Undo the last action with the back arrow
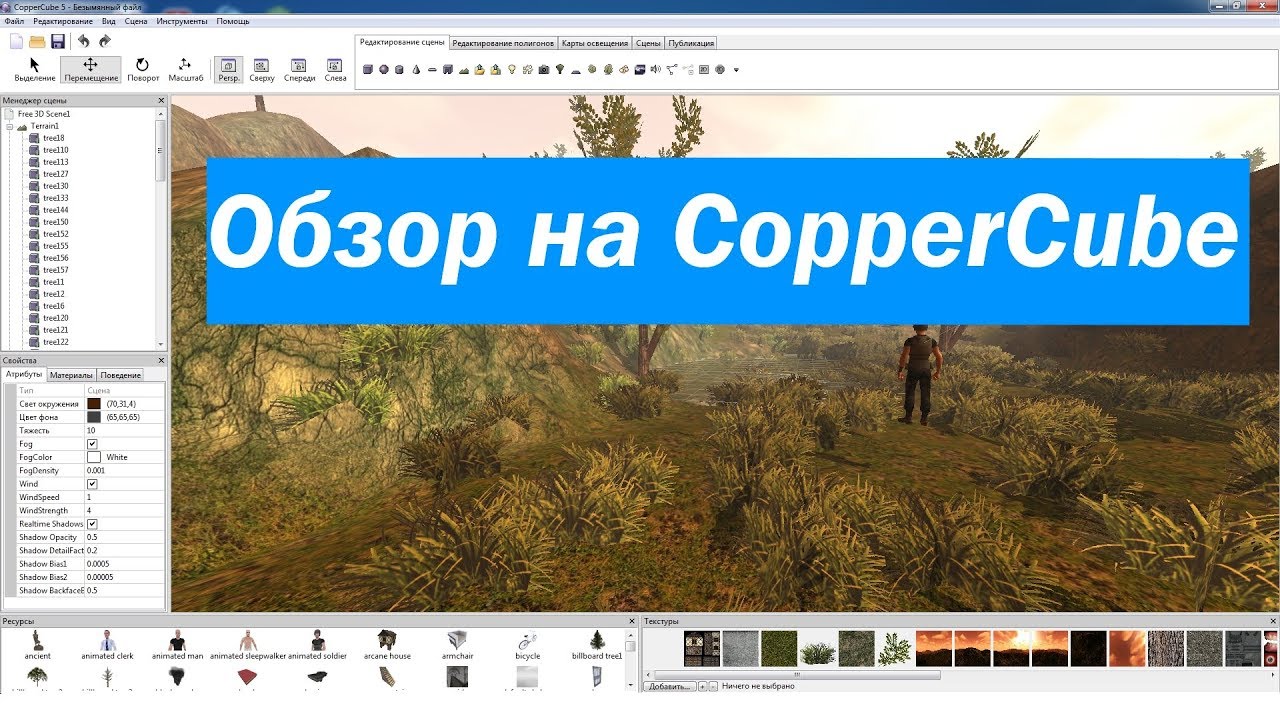 click(83, 41)
